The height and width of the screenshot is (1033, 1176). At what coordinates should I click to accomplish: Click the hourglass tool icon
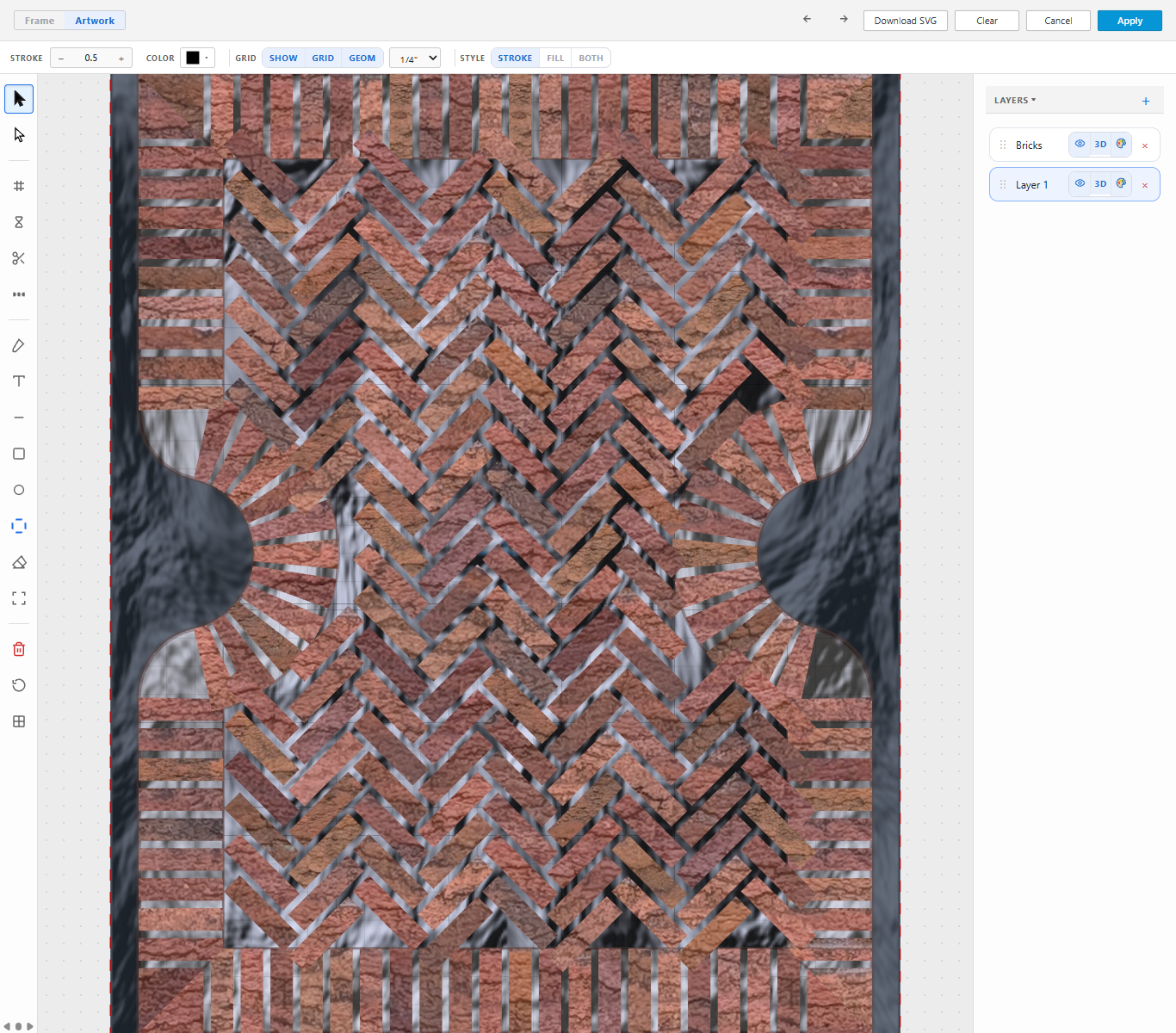pos(19,222)
